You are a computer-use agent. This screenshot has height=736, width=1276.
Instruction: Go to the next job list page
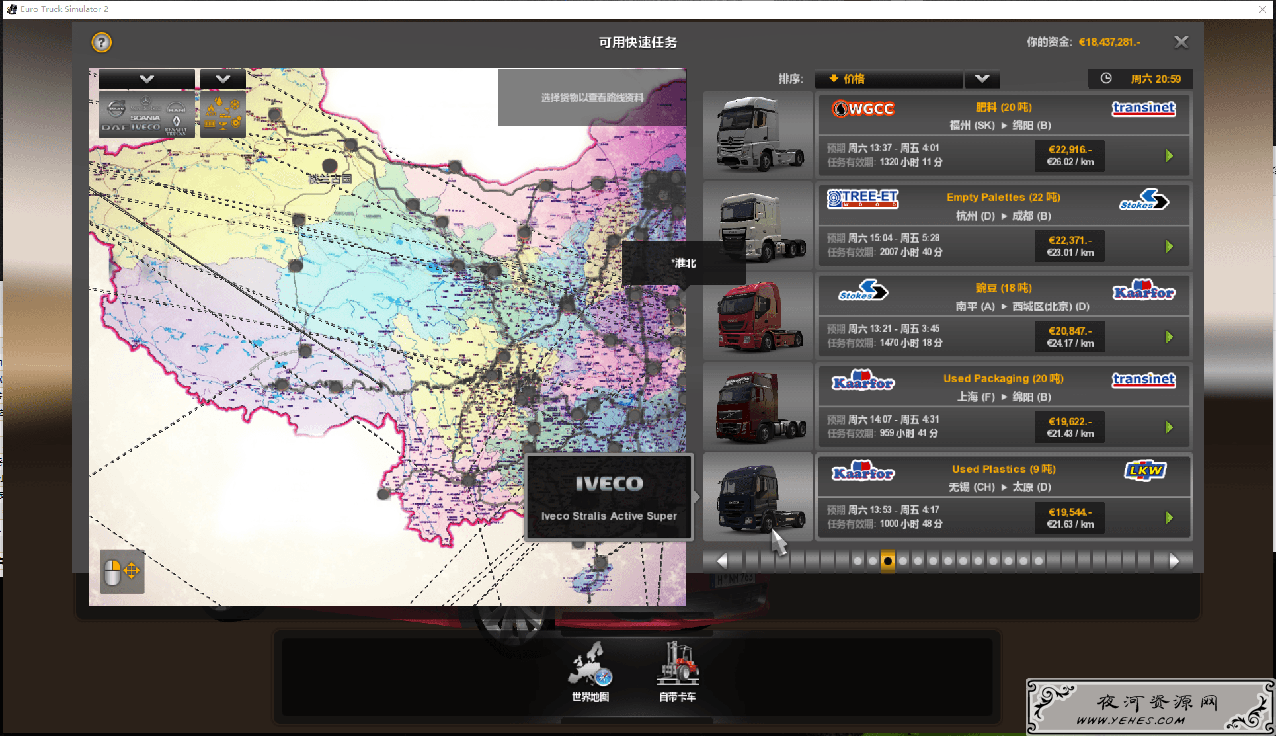[x=1174, y=561]
